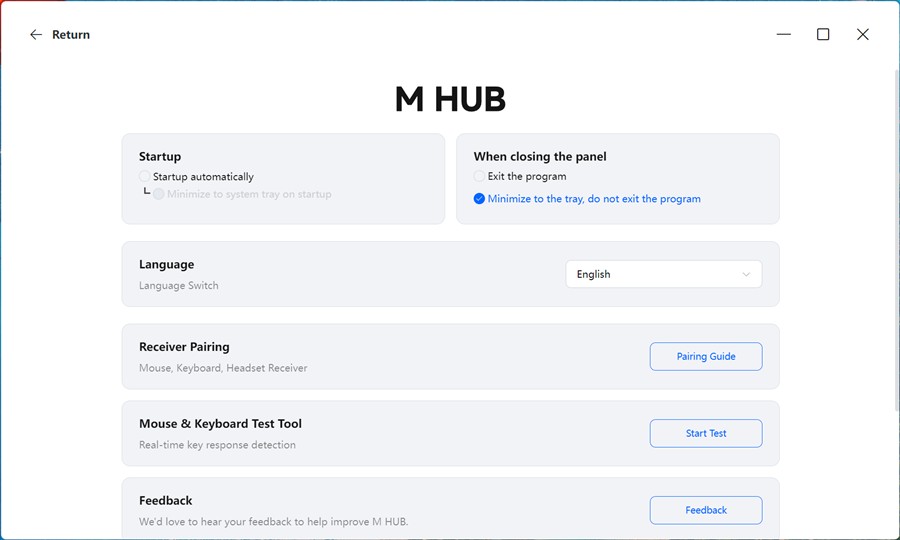The height and width of the screenshot is (540, 900).
Task: Click the back arrow icon
Action: click(x=36, y=35)
